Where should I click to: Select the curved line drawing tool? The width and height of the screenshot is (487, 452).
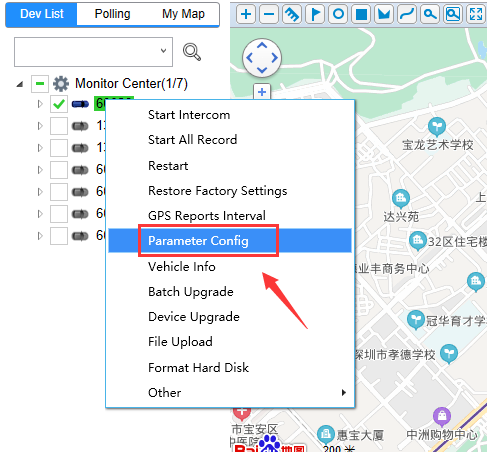[407, 14]
